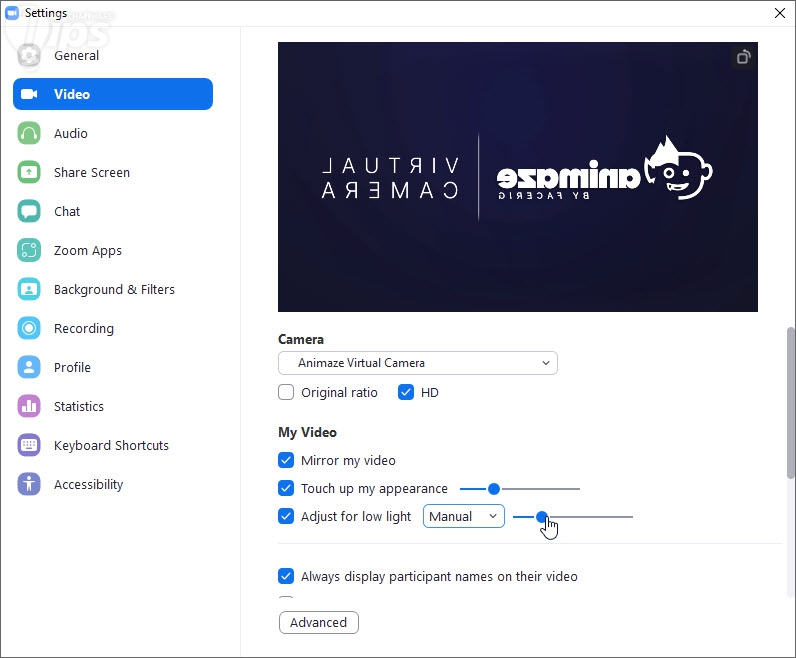796x658 pixels.
Task: Click the low light adjustment slider handle
Action: 542,517
